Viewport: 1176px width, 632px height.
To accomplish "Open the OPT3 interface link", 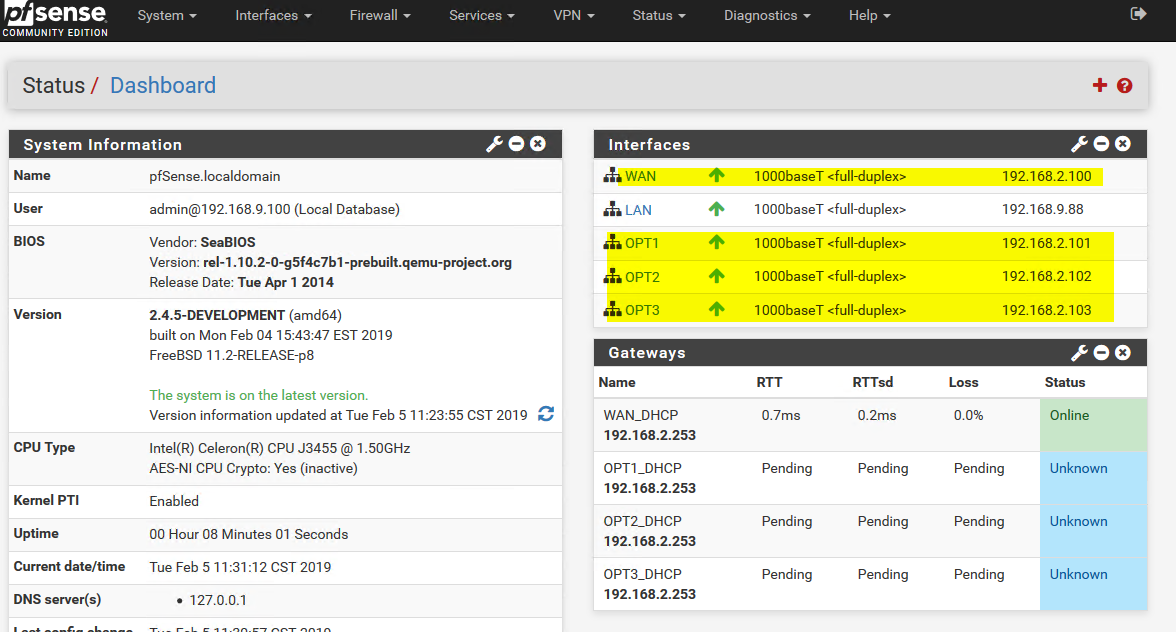I will pyautogui.click(x=643, y=310).
